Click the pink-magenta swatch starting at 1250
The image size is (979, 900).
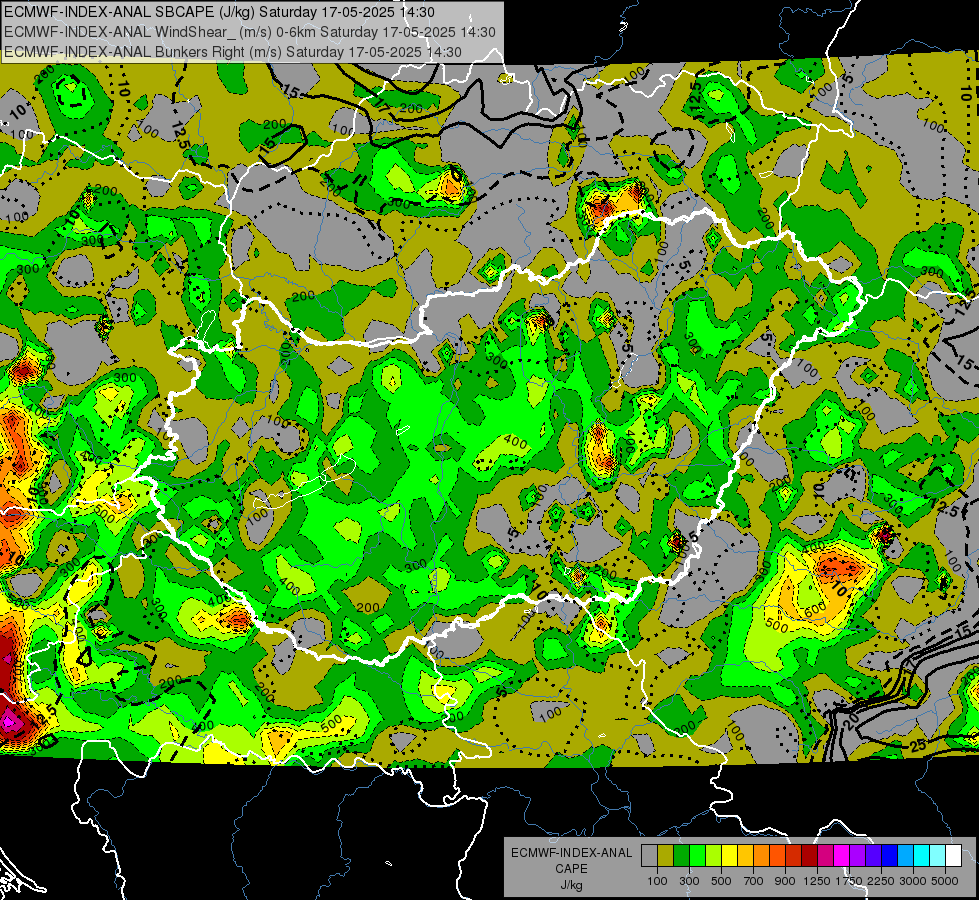(x=826, y=855)
